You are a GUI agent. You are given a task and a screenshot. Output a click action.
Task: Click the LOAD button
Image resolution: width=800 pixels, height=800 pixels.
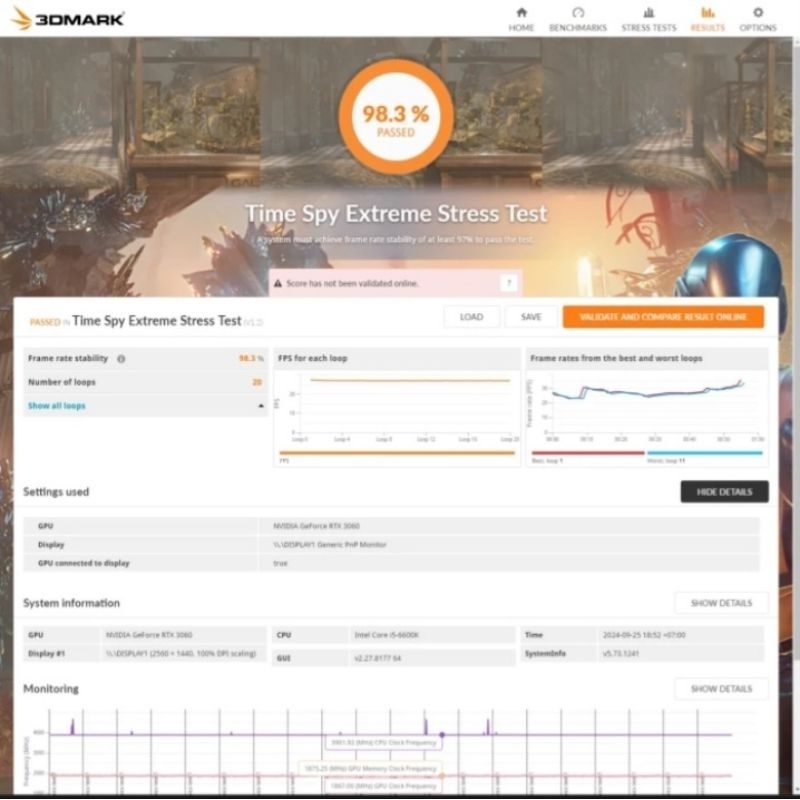(x=471, y=317)
